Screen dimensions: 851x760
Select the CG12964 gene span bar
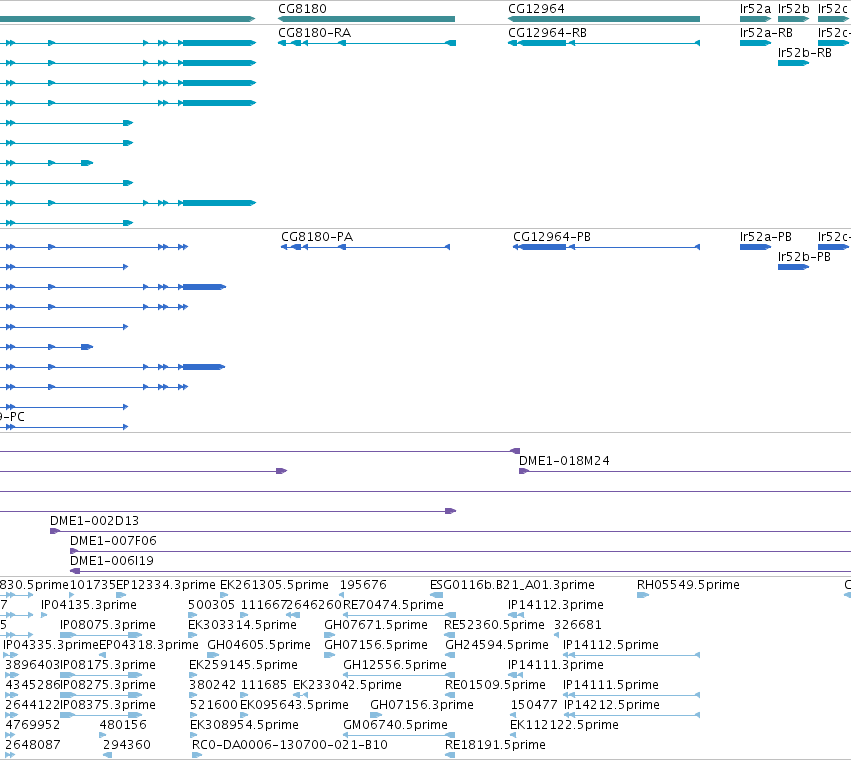pos(604,19)
